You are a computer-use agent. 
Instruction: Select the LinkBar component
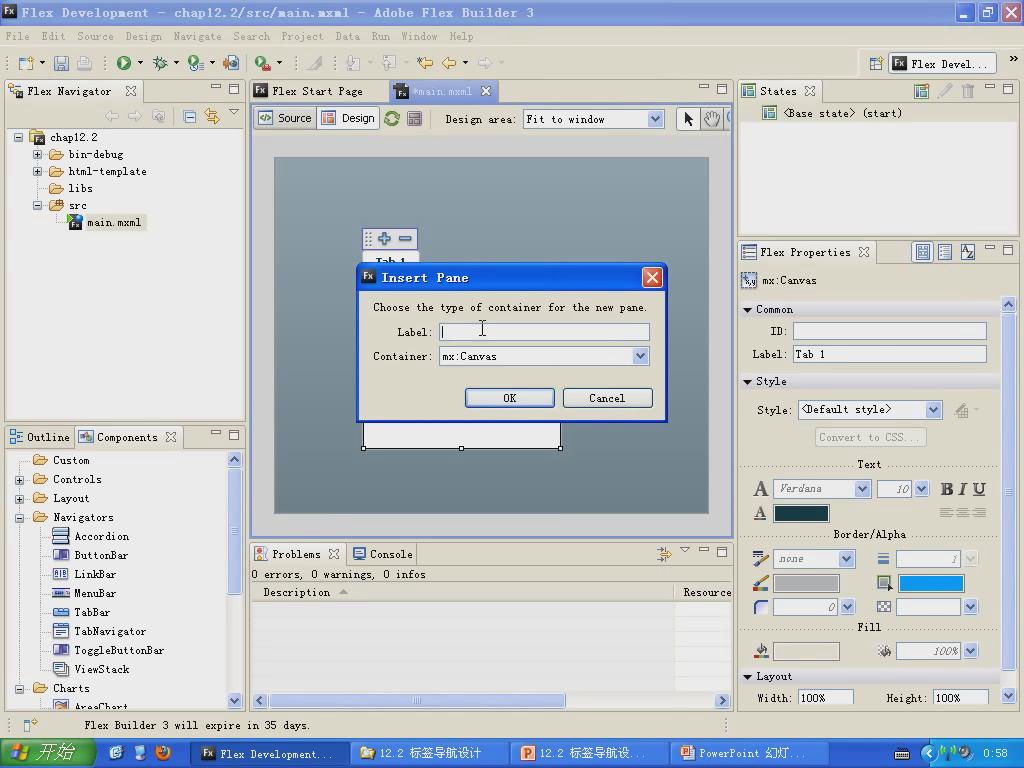tap(84, 574)
